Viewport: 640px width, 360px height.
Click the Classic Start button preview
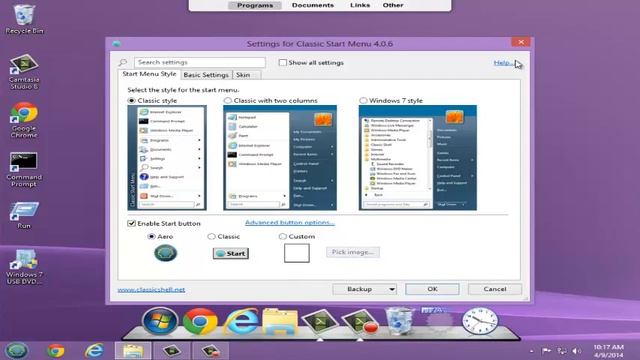pyautogui.click(x=231, y=253)
